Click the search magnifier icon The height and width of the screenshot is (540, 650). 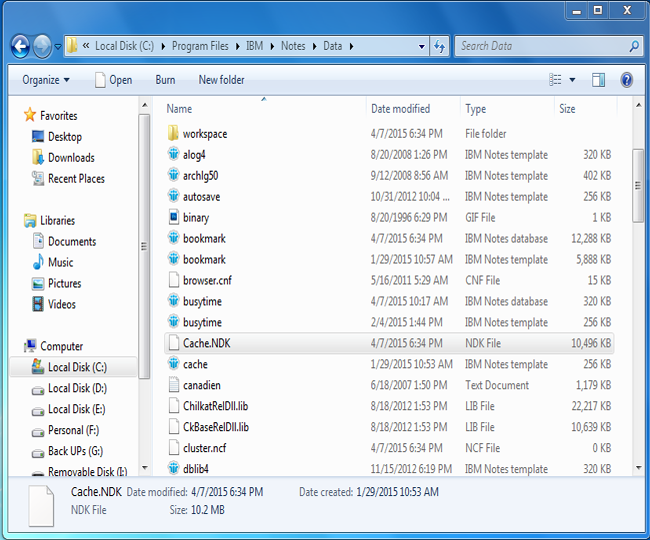tap(634, 46)
